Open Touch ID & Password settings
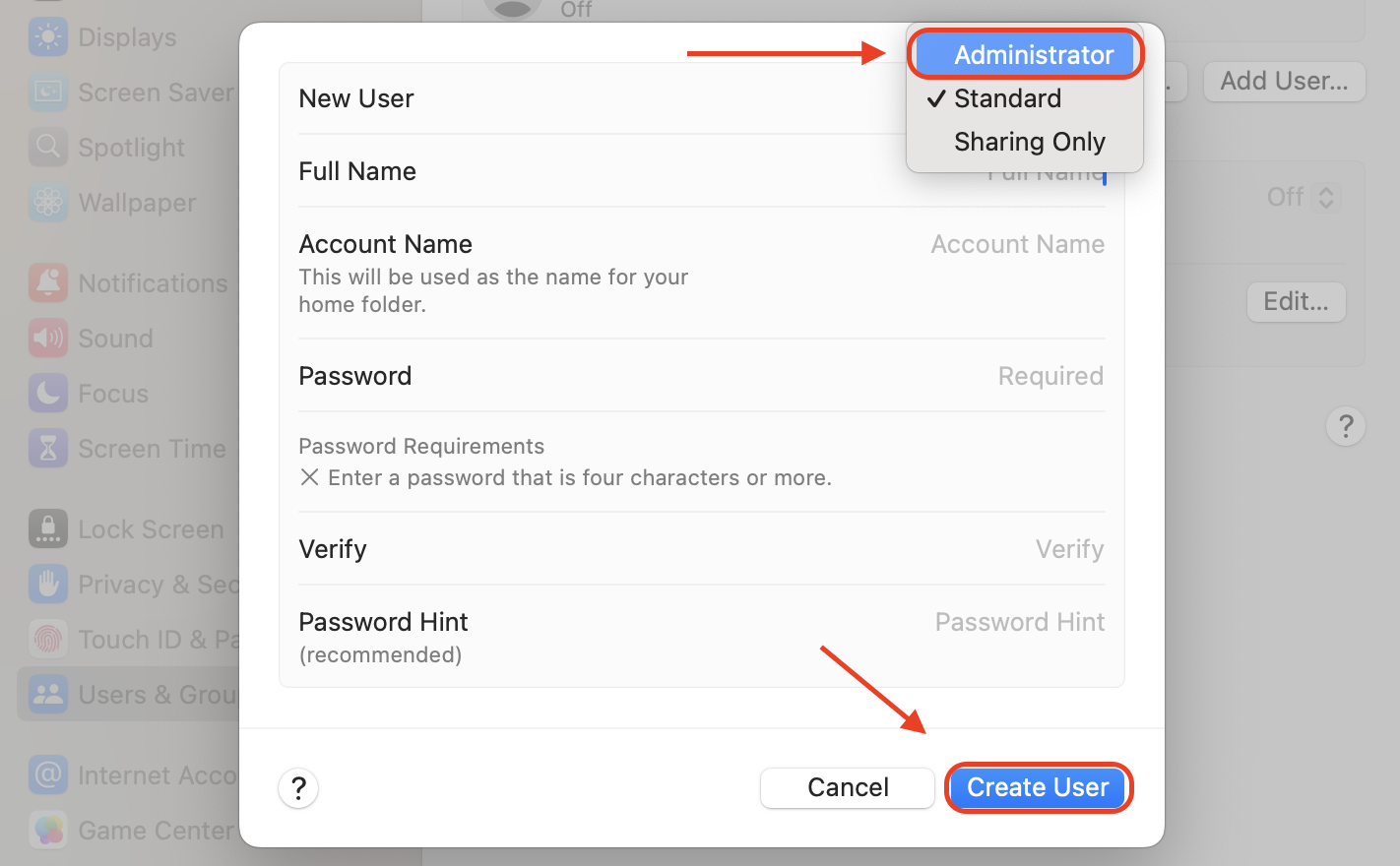This screenshot has width=1400, height=866. pos(148,639)
